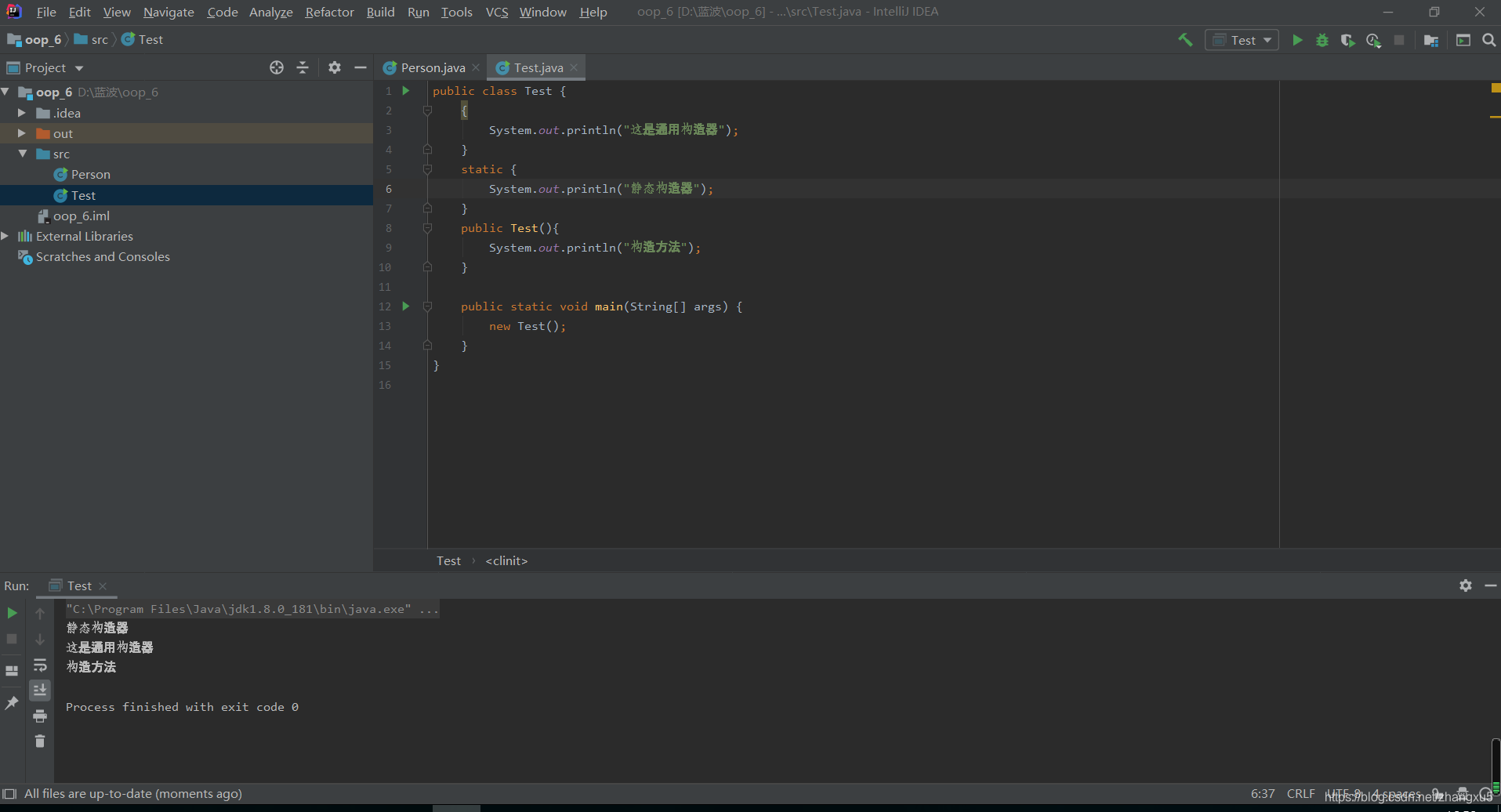Rerun Test in the Run panel
The width and height of the screenshot is (1501, 812).
pyautogui.click(x=12, y=613)
